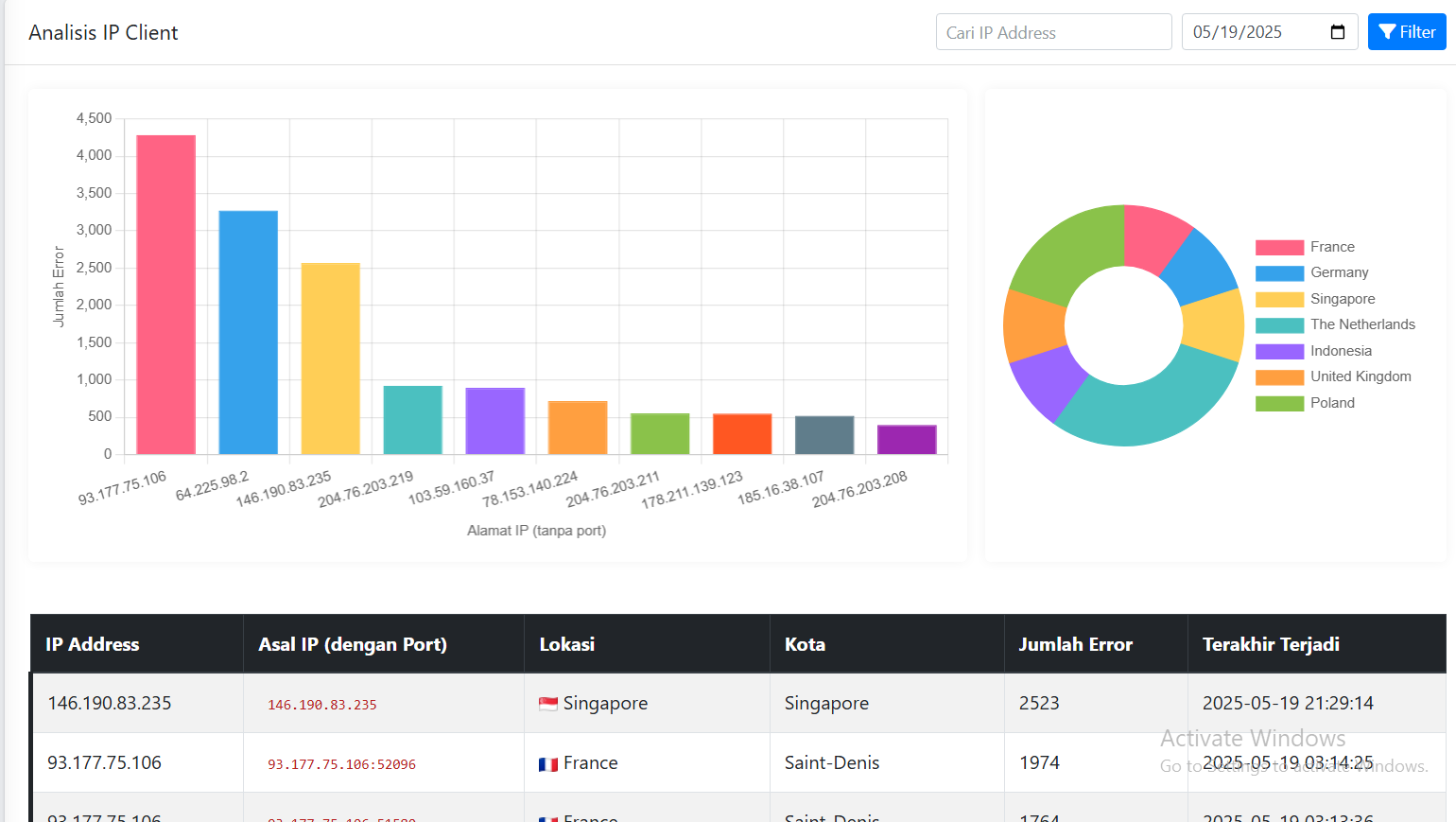Click the blue Filter button

point(1406,32)
